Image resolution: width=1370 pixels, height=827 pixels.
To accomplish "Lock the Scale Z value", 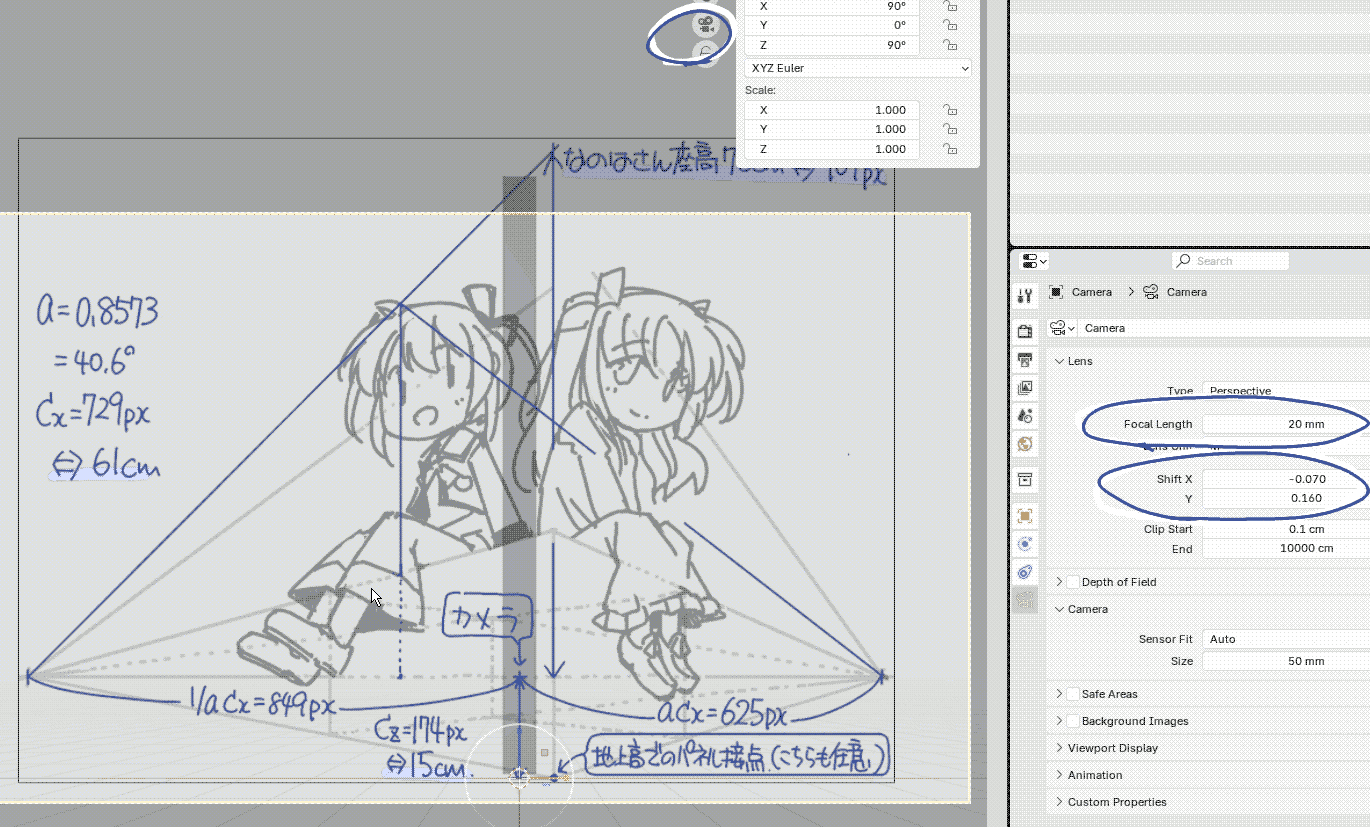I will pos(950,149).
